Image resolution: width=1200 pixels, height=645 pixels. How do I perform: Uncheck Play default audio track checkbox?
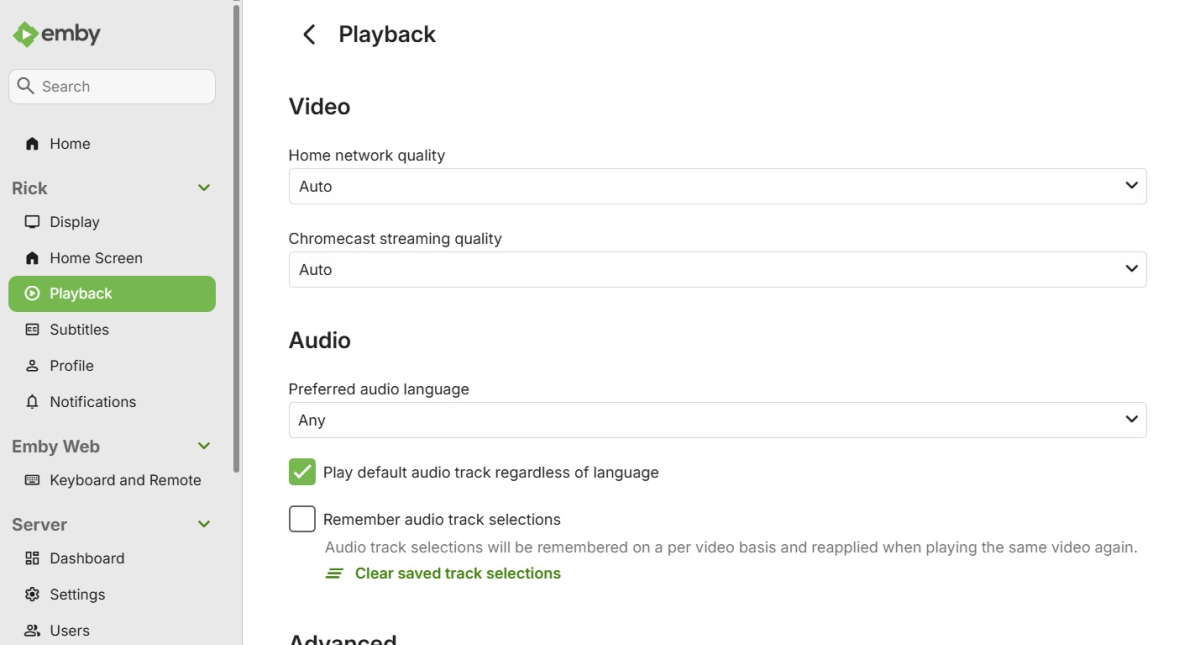302,472
